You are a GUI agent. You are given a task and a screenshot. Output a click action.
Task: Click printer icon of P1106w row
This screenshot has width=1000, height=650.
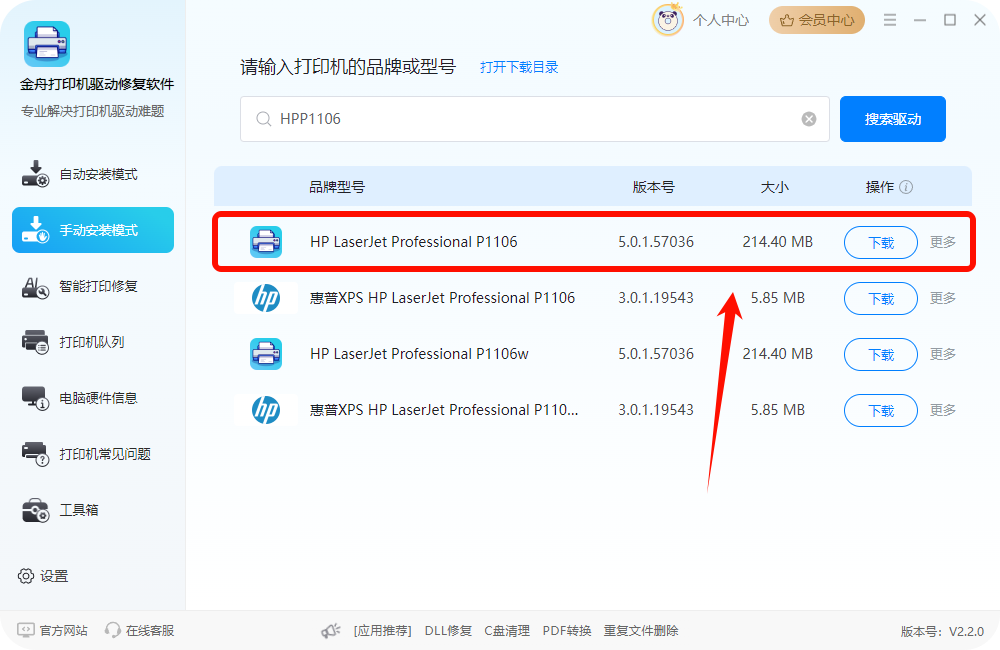pyautogui.click(x=266, y=354)
